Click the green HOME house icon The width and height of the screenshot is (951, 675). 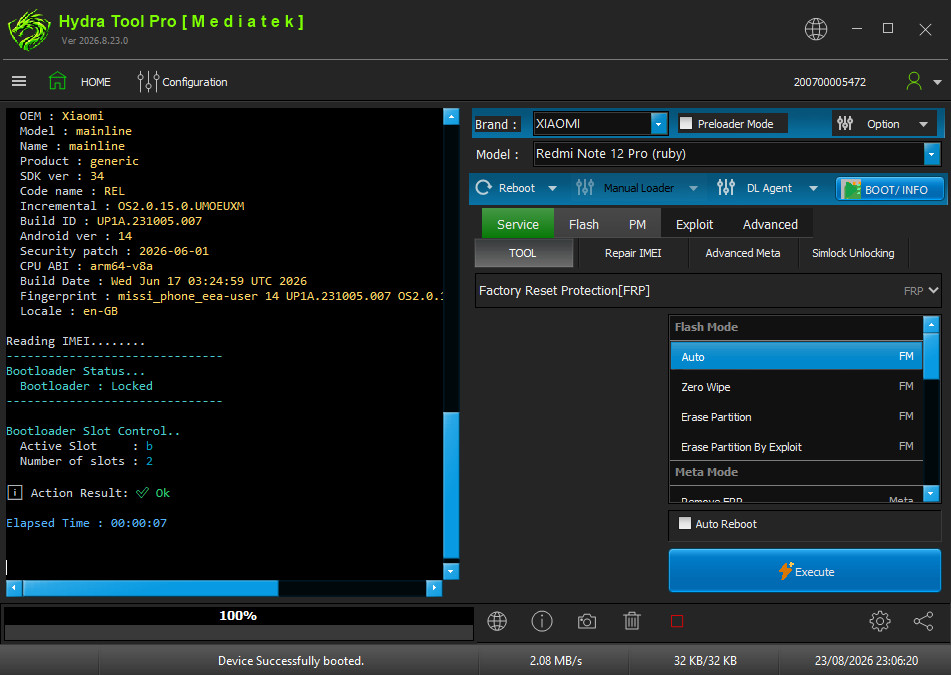tap(58, 81)
